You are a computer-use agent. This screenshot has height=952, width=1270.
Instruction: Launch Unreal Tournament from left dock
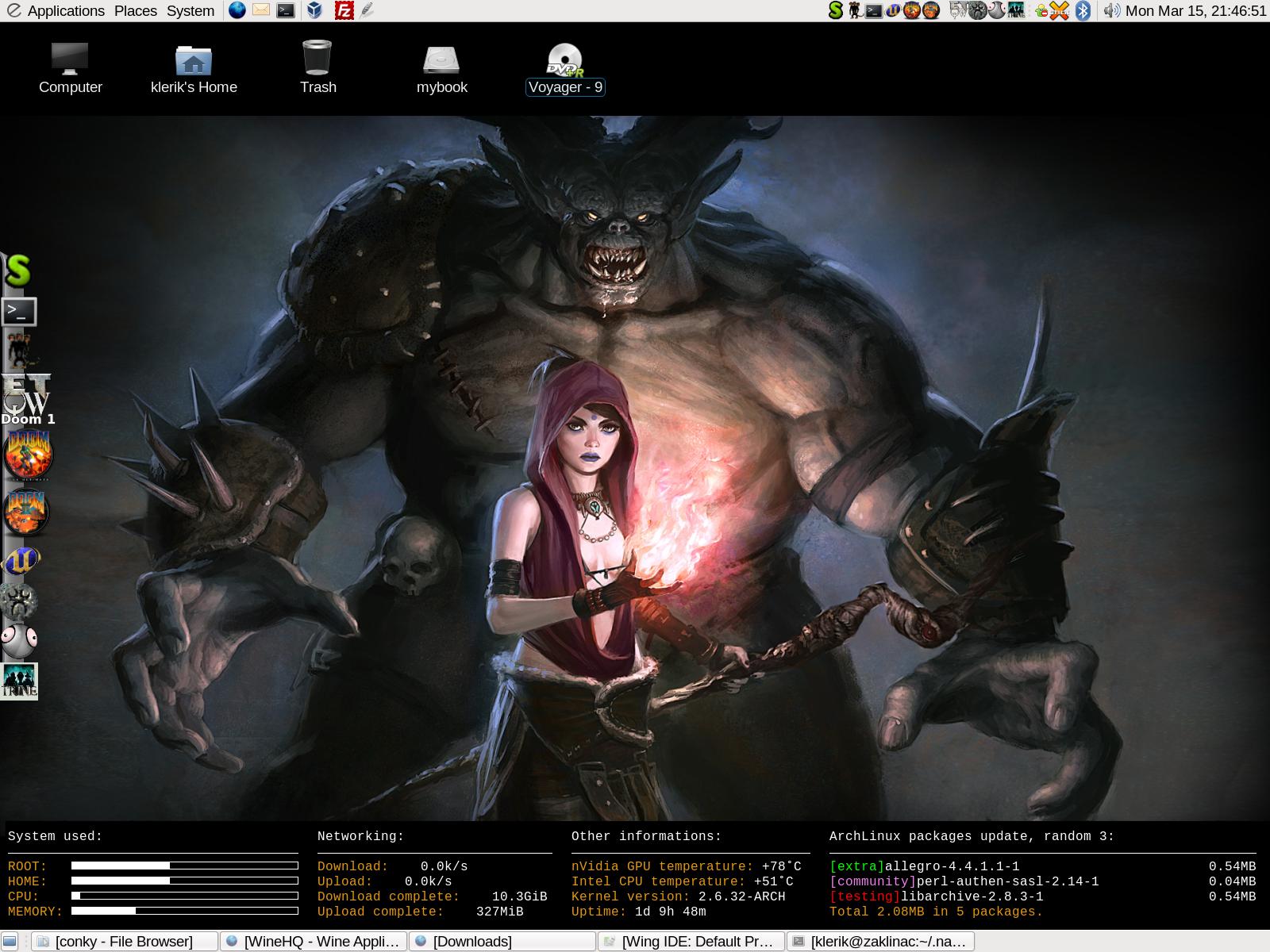coord(21,562)
